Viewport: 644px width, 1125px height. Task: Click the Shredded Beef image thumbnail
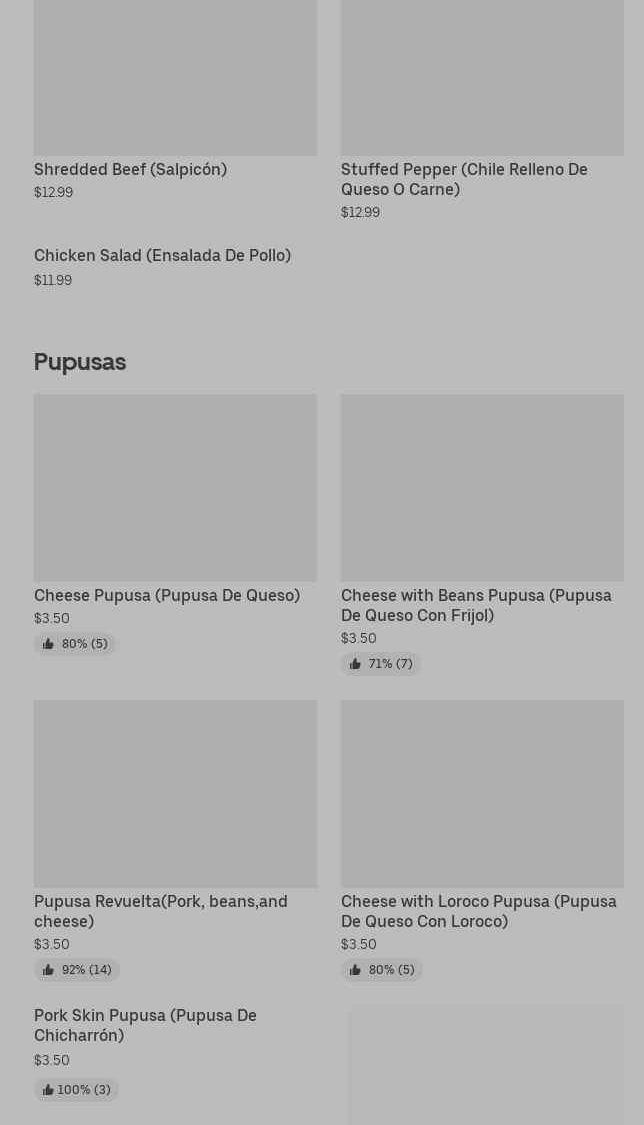[175, 77]
